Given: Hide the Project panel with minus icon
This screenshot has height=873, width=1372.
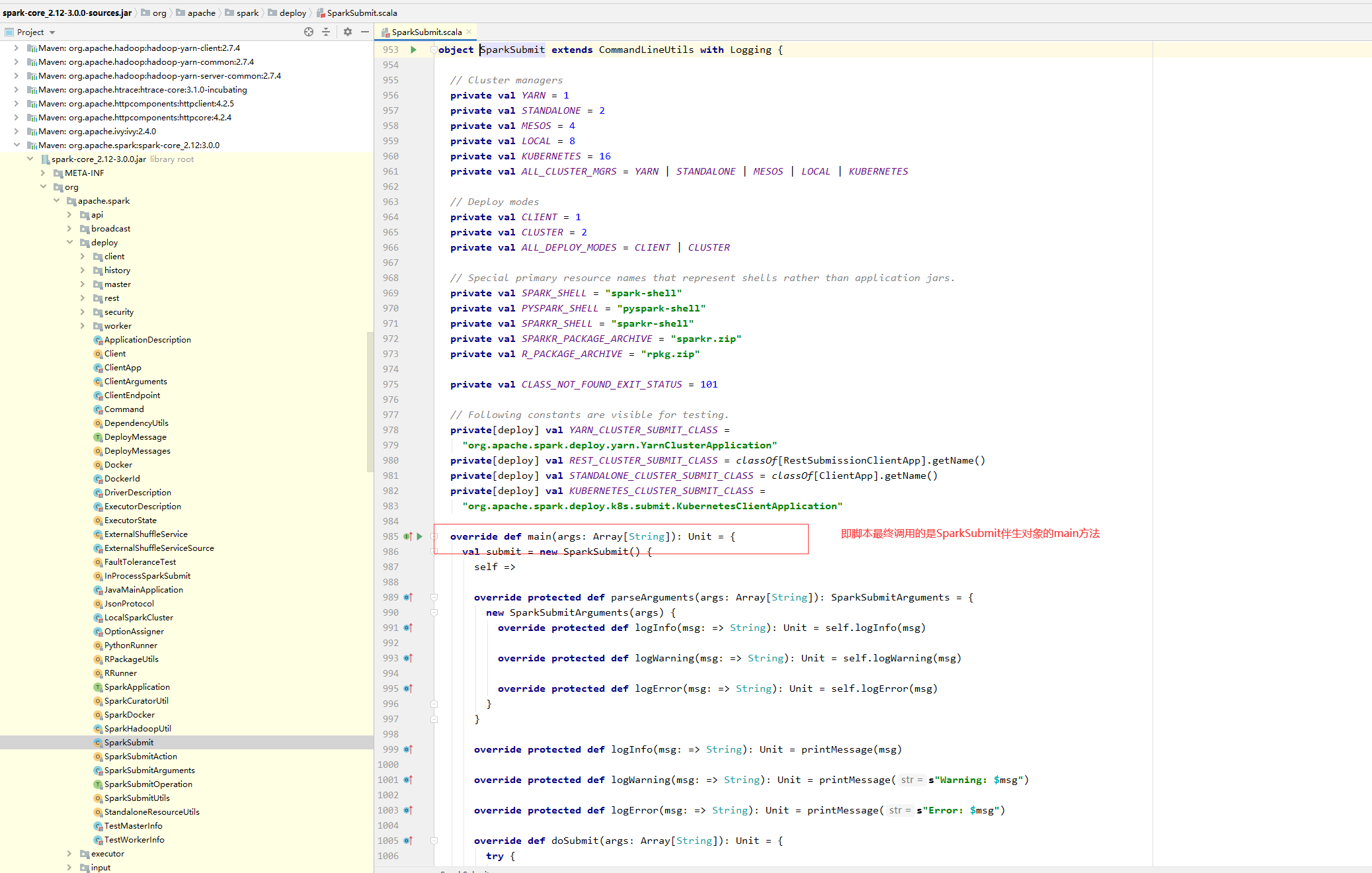Looking at the screenshot, I should [x=364, y=32].
